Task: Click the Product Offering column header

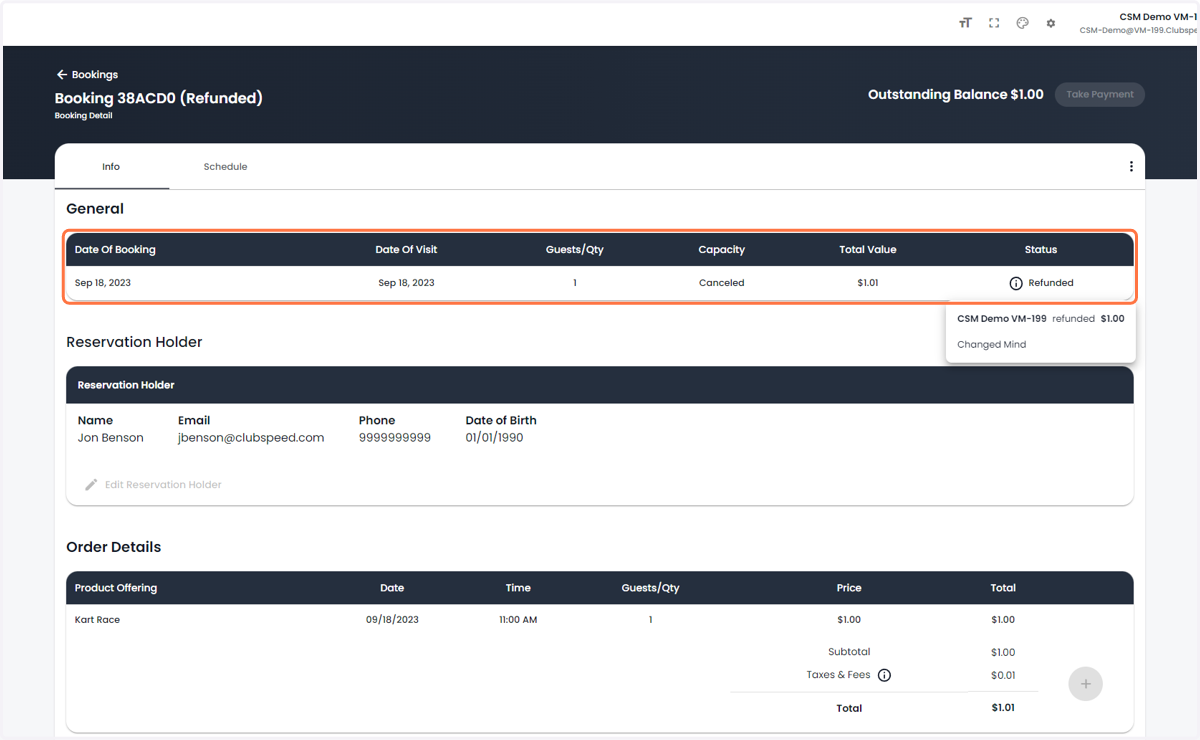Action: click(x=116, y=588)
